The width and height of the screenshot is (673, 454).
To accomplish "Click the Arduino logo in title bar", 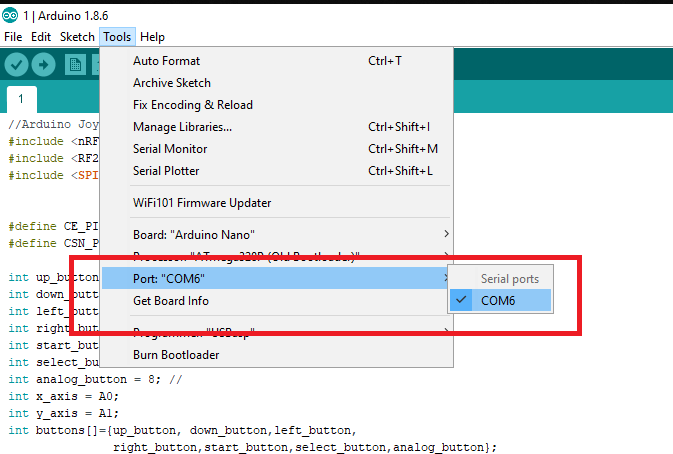I will click(x=11, y=11).
